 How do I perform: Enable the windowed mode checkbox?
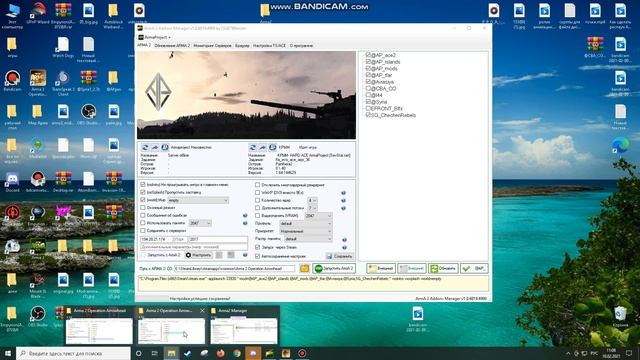[x=143, y=208]
